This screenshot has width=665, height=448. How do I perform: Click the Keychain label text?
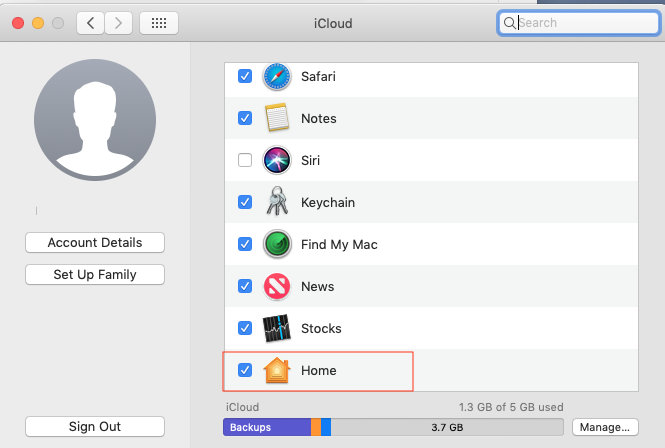(x=328, y=202)
